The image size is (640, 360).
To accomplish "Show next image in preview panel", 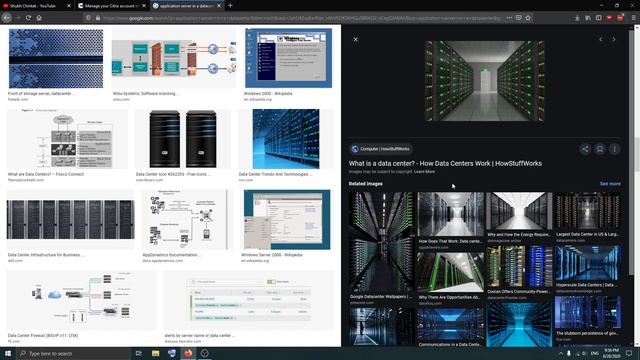I will [x=613, y=40].
